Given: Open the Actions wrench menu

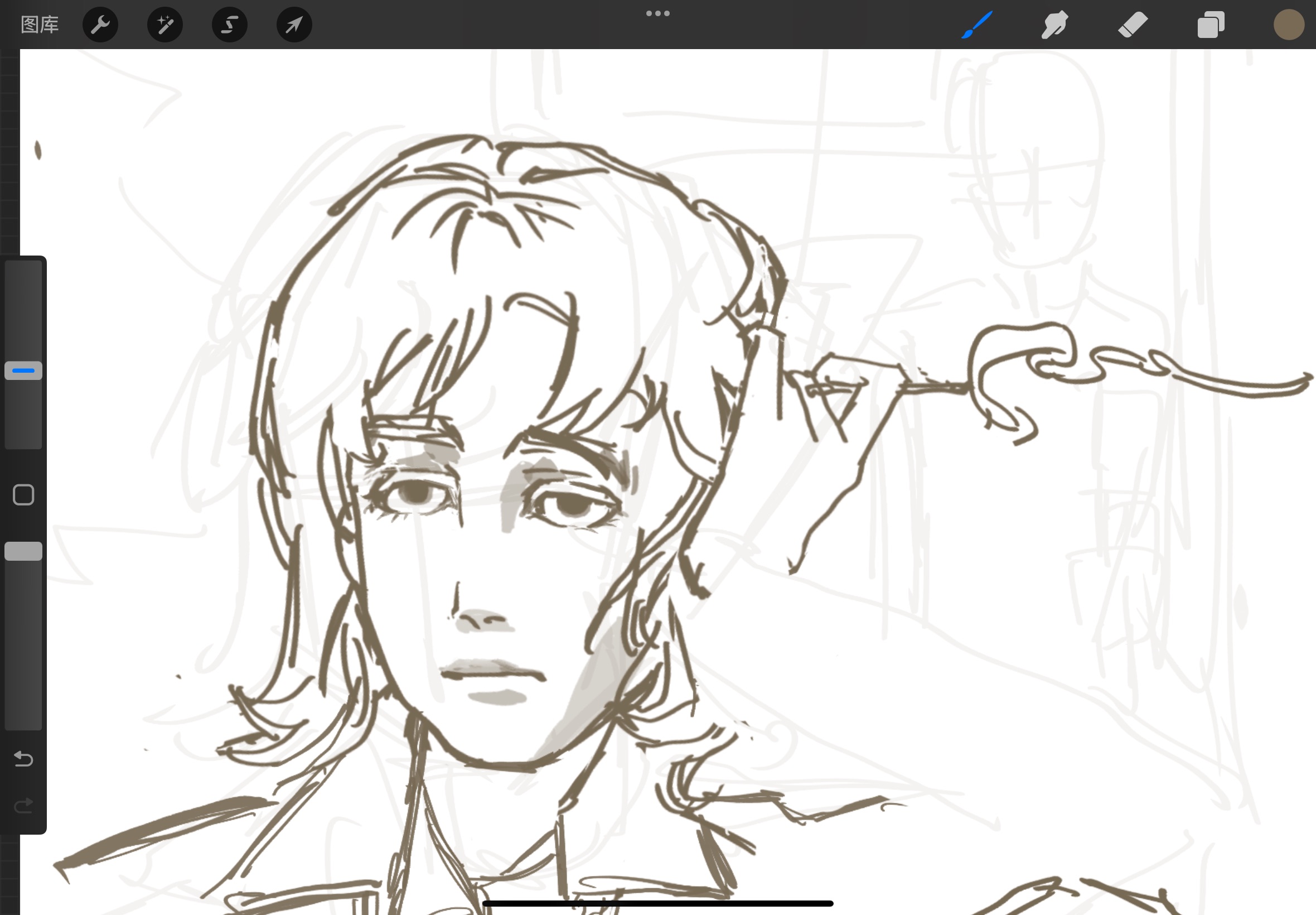Looking at the screenshot, I should tap(100, 25).
